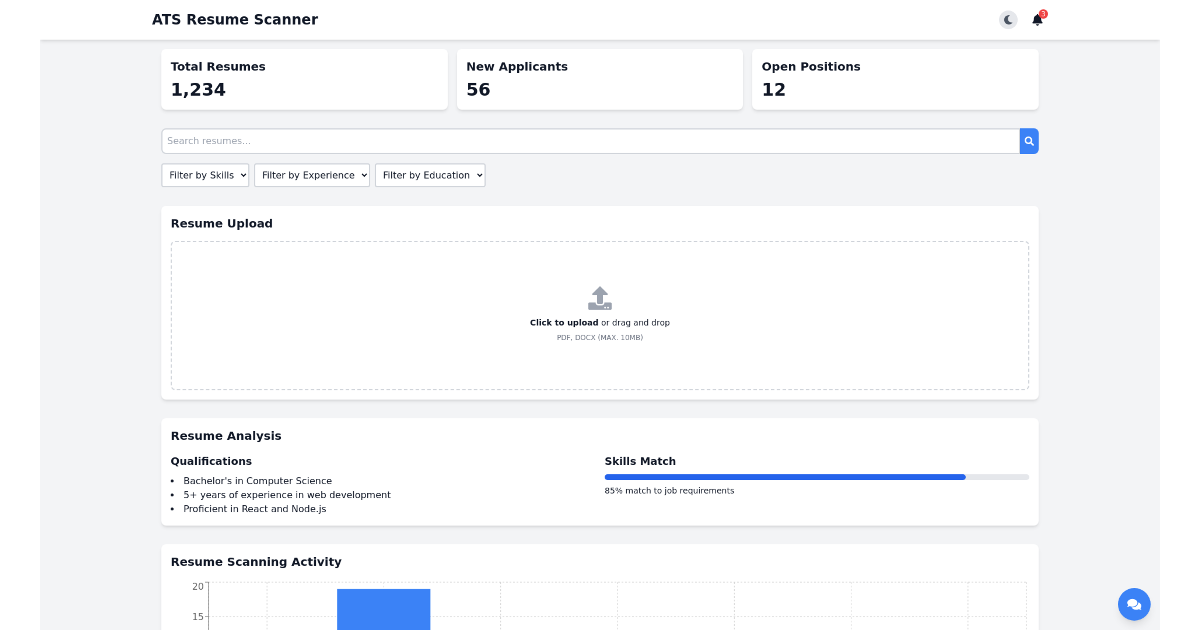Open the Filter by Skills dropdown

[x=205, y=175]
